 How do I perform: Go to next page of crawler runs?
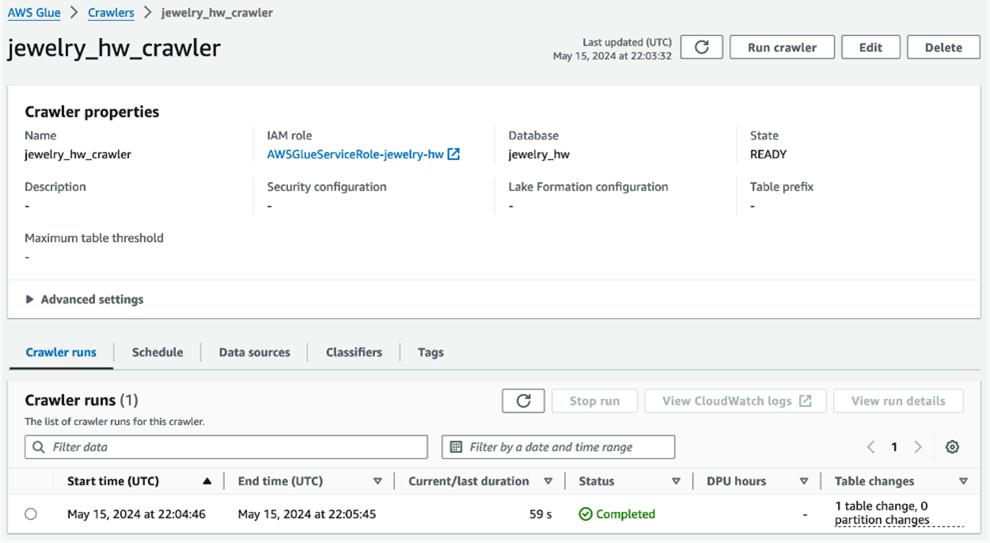coord(918,447)
